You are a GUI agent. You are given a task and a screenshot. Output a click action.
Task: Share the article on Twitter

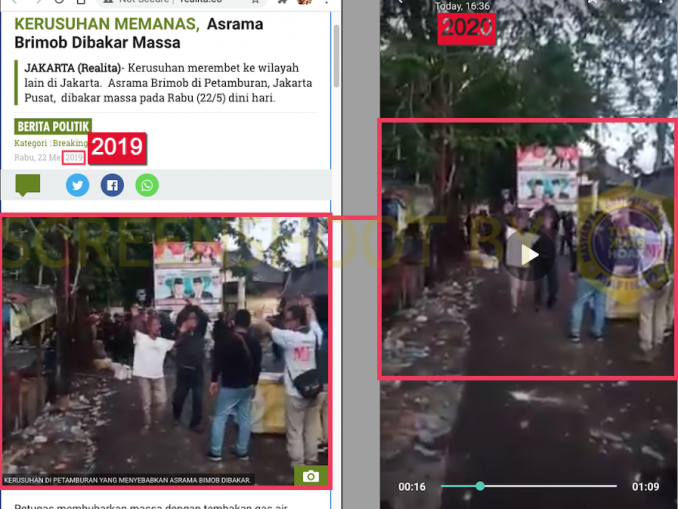click(x=78, y=185)
